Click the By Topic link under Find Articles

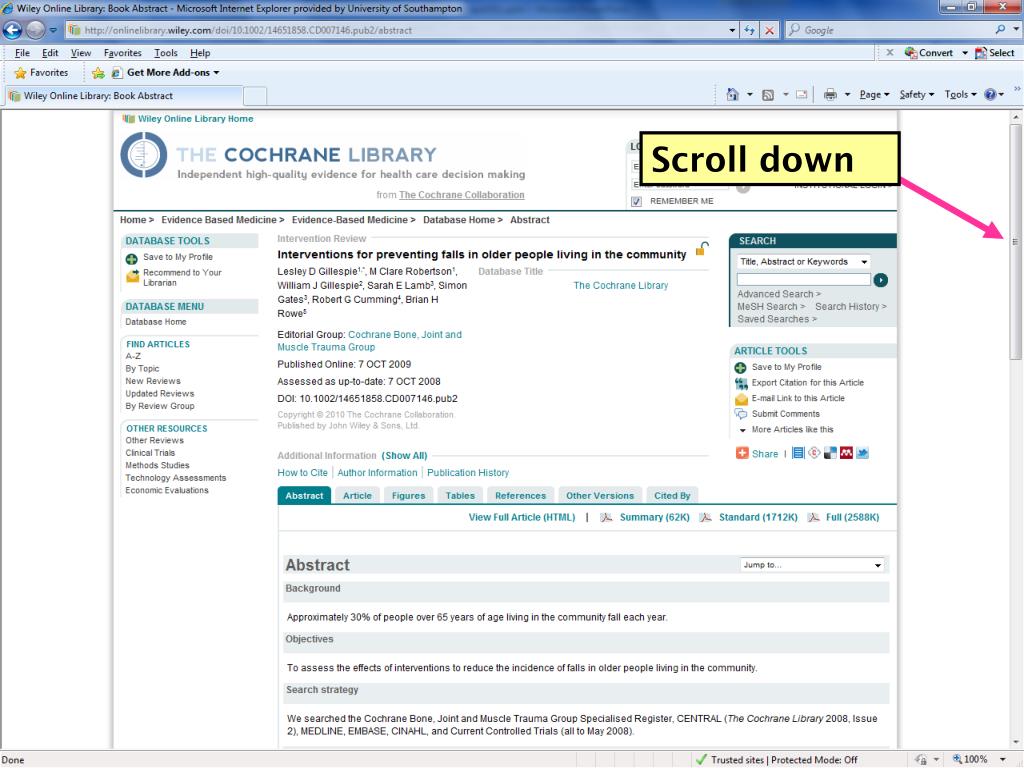(142, 368)
